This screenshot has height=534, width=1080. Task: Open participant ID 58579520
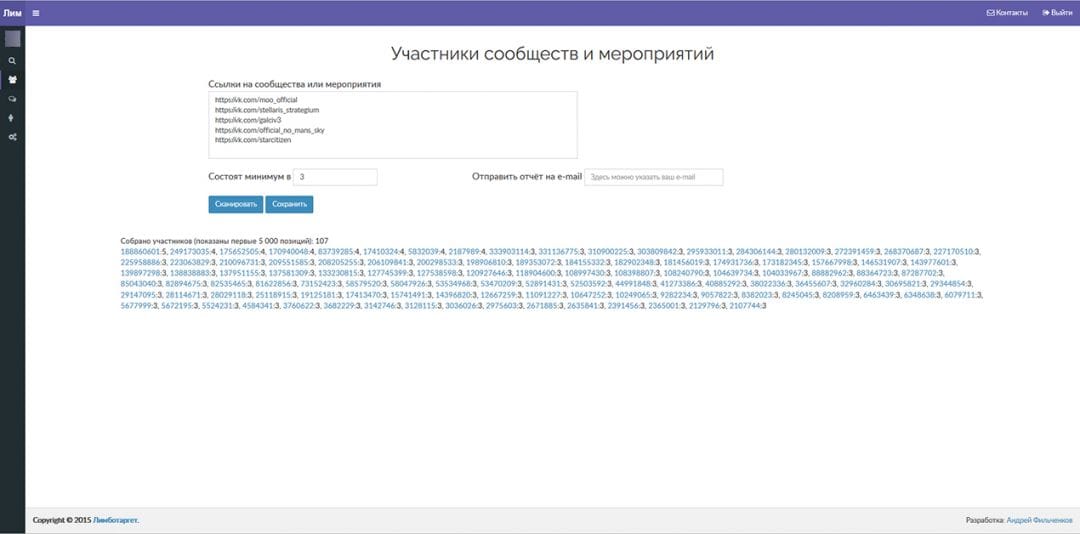tap(363, 284)
